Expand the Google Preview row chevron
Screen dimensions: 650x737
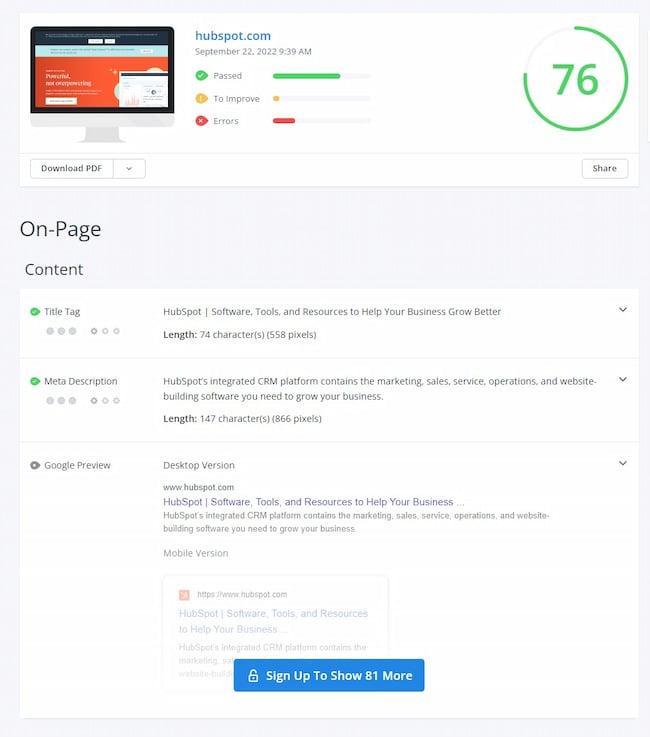click(x=623, y=463)
